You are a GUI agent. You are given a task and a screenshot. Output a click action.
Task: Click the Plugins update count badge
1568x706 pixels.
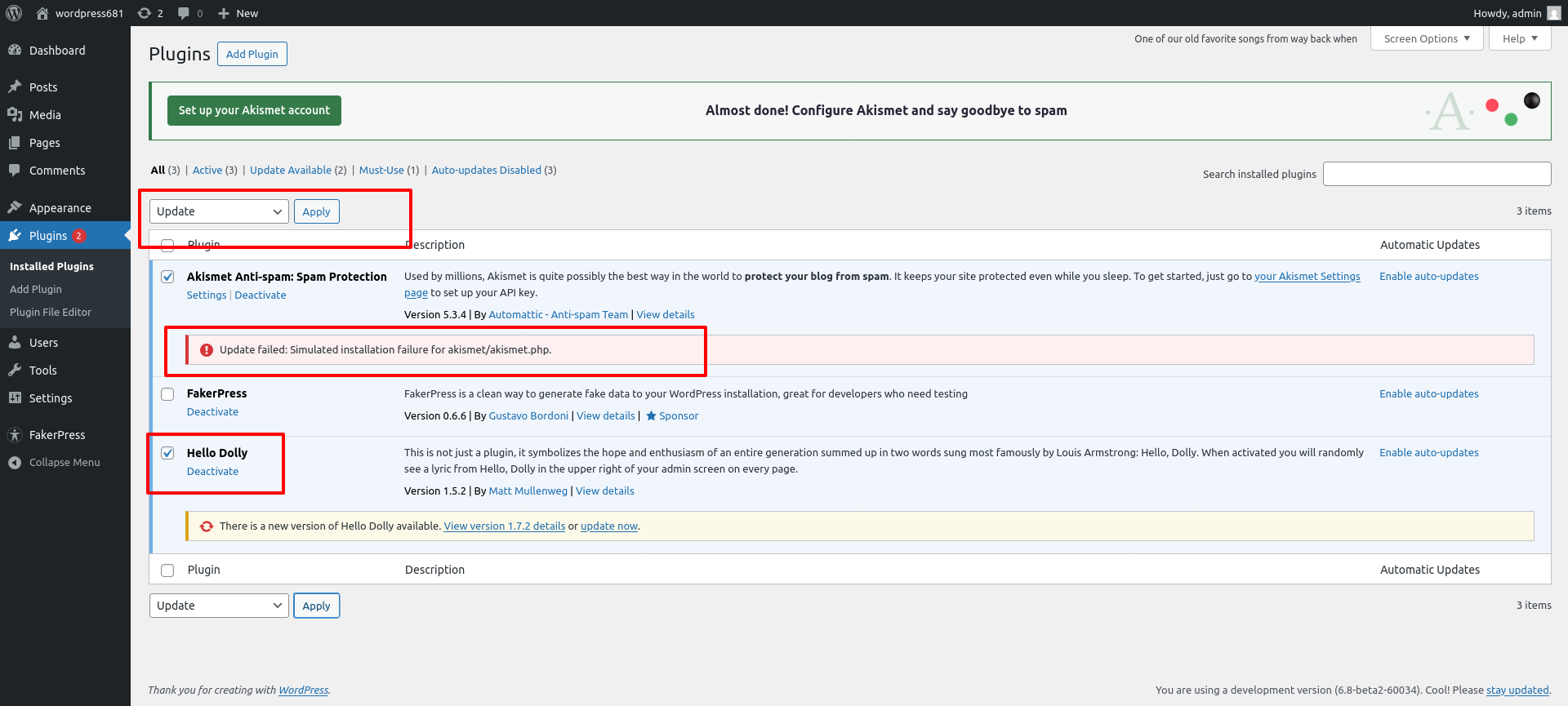(x=78, y=236)
